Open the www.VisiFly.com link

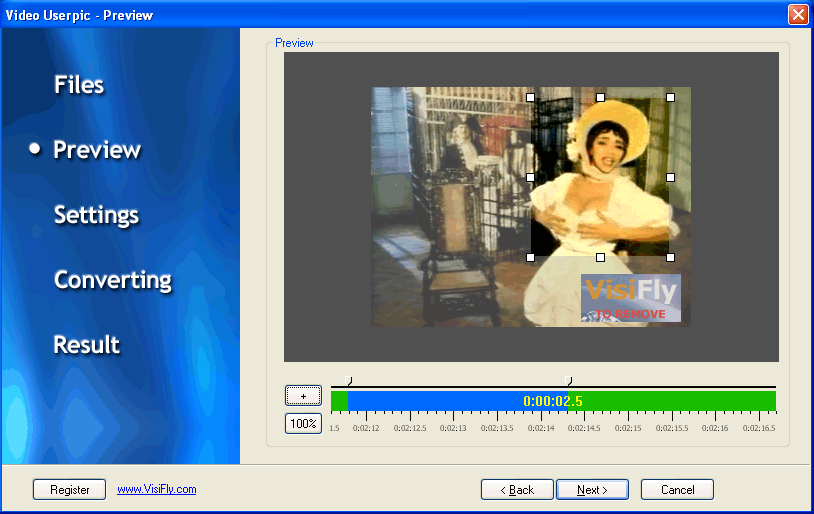(x=156, y=490)
